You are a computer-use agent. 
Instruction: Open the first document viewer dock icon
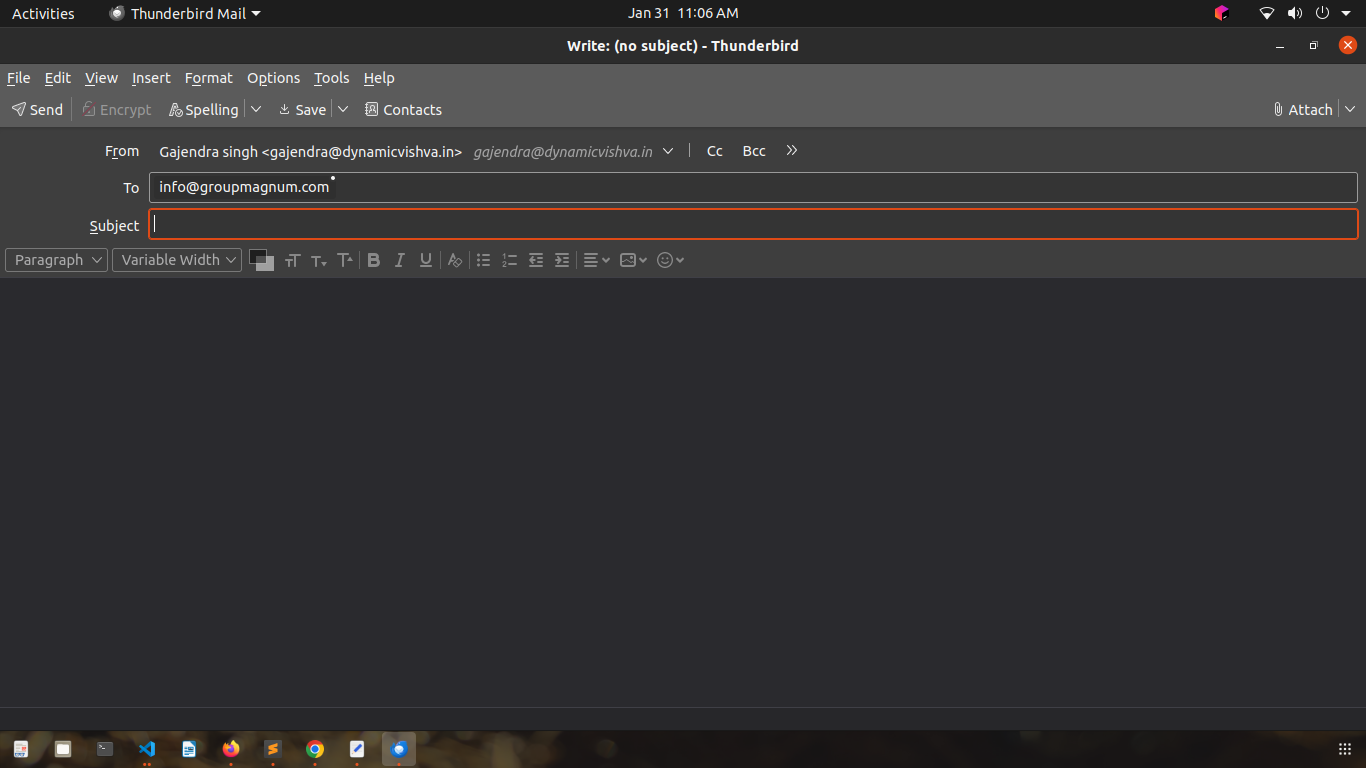pos(21,749)
